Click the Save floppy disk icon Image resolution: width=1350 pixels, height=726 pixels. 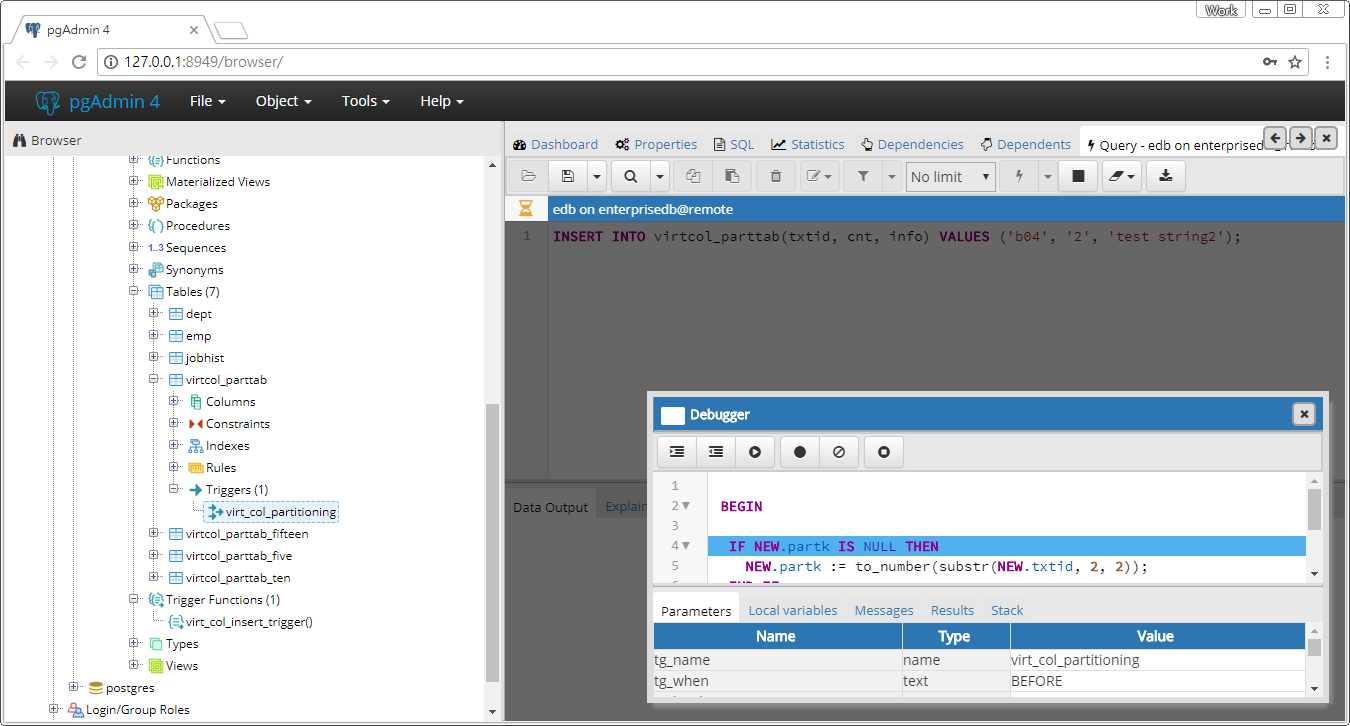click(x=568, y=176)
